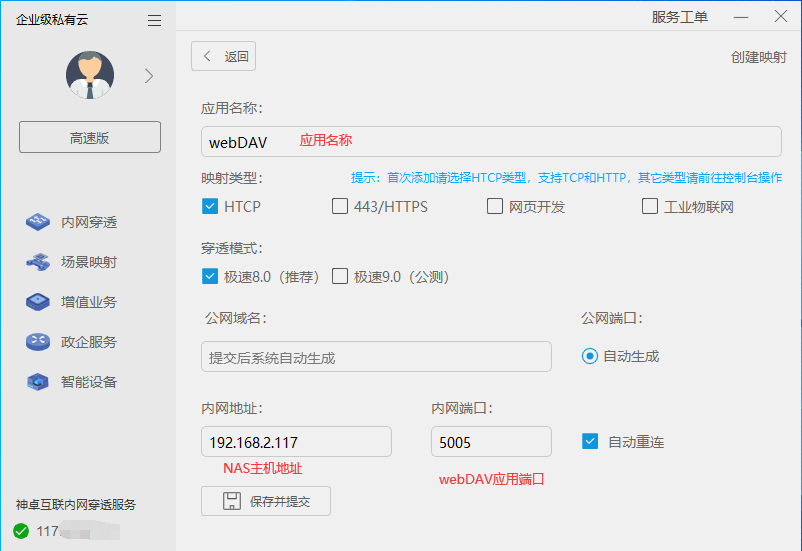Check the 网页开发 checkbox

click(x=495, y=206)
